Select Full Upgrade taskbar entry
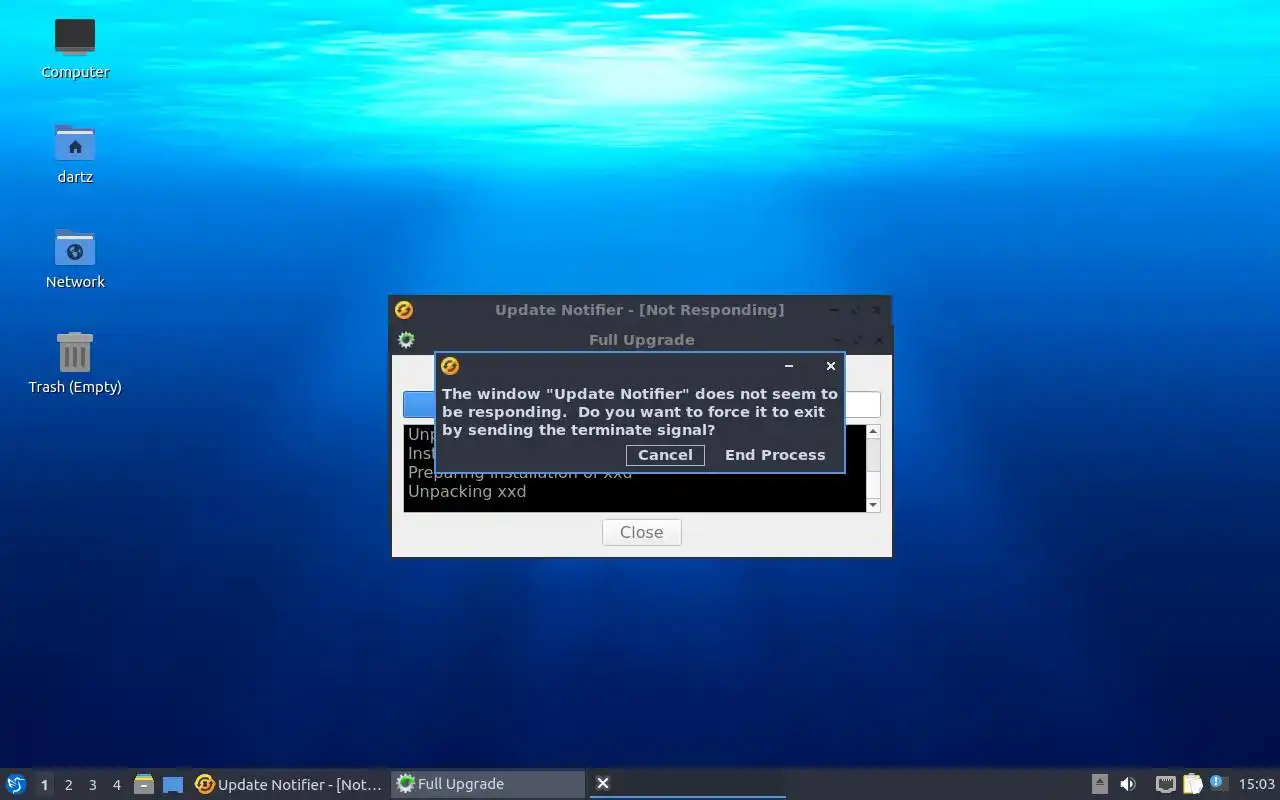 (488, 784)
